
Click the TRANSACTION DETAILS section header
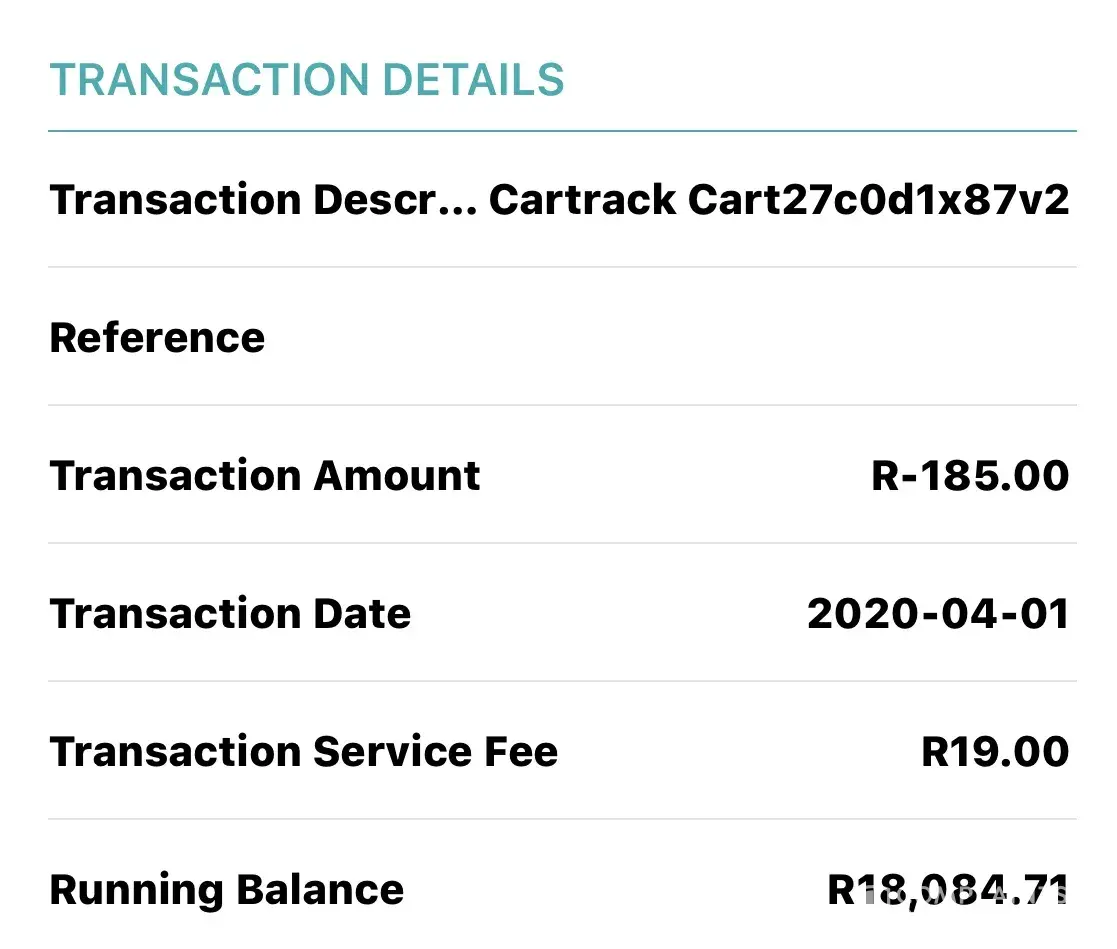tap(306, 80)
